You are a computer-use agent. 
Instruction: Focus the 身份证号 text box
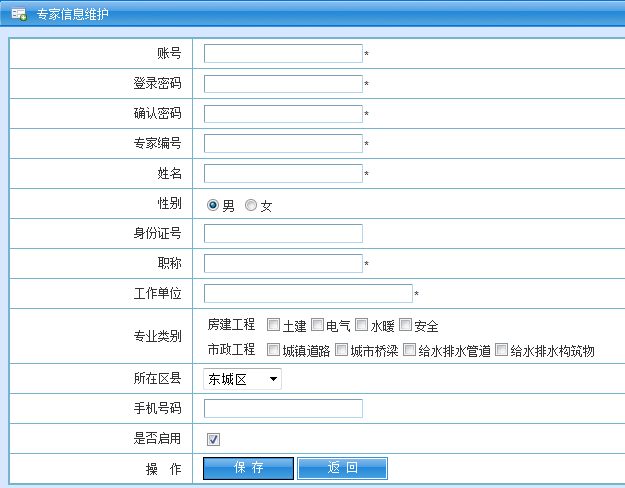283,234
